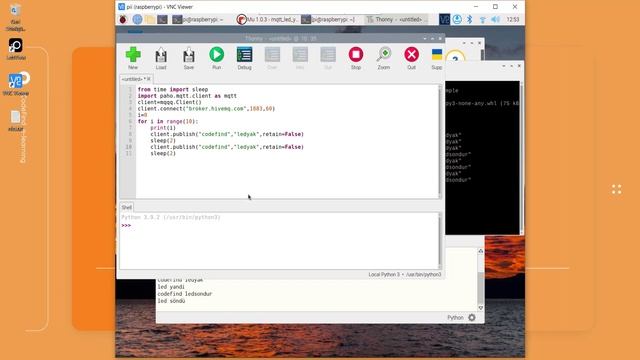Start the Debug tool
640x360 pixels.
(244, 58)
